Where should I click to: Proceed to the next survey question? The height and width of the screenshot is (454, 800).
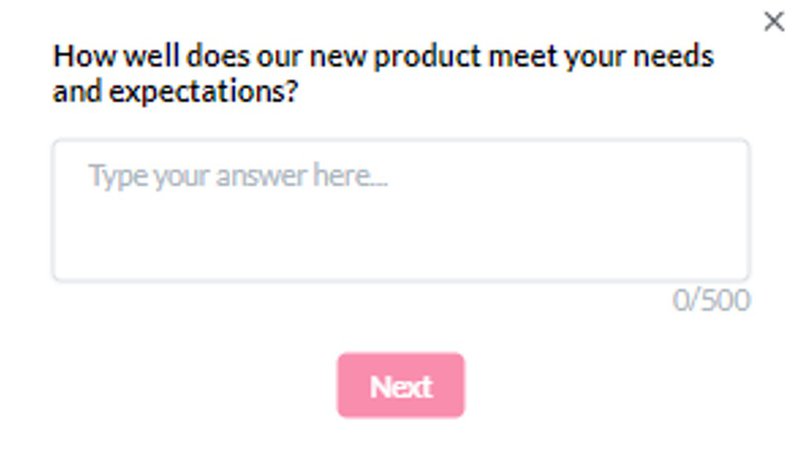400,385
